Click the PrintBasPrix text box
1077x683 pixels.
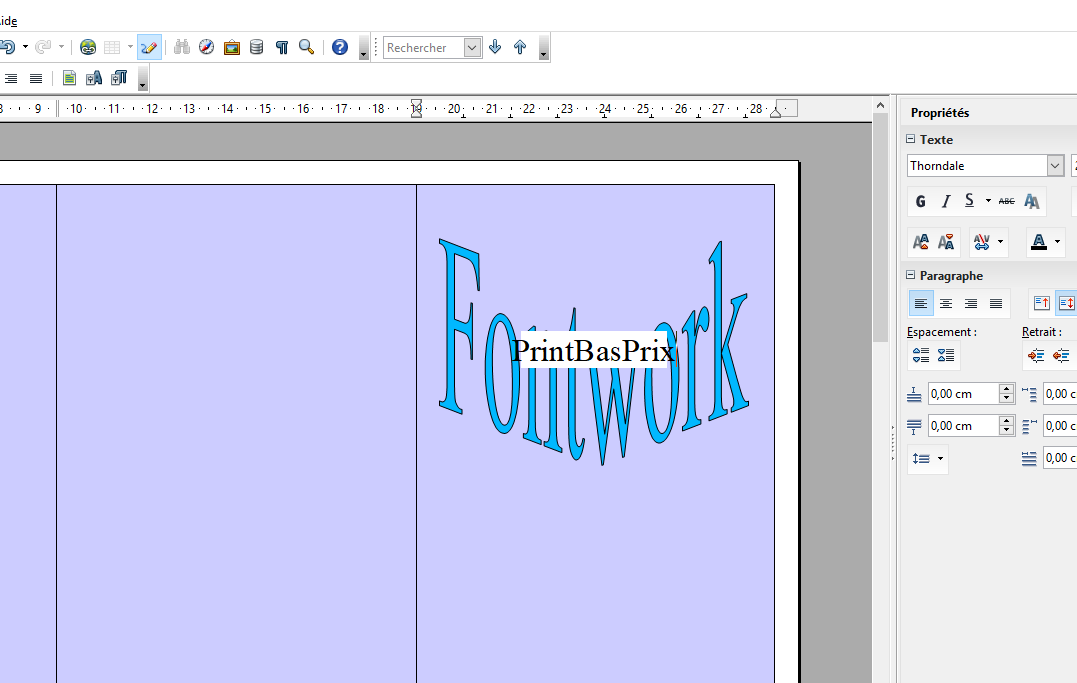593,351
